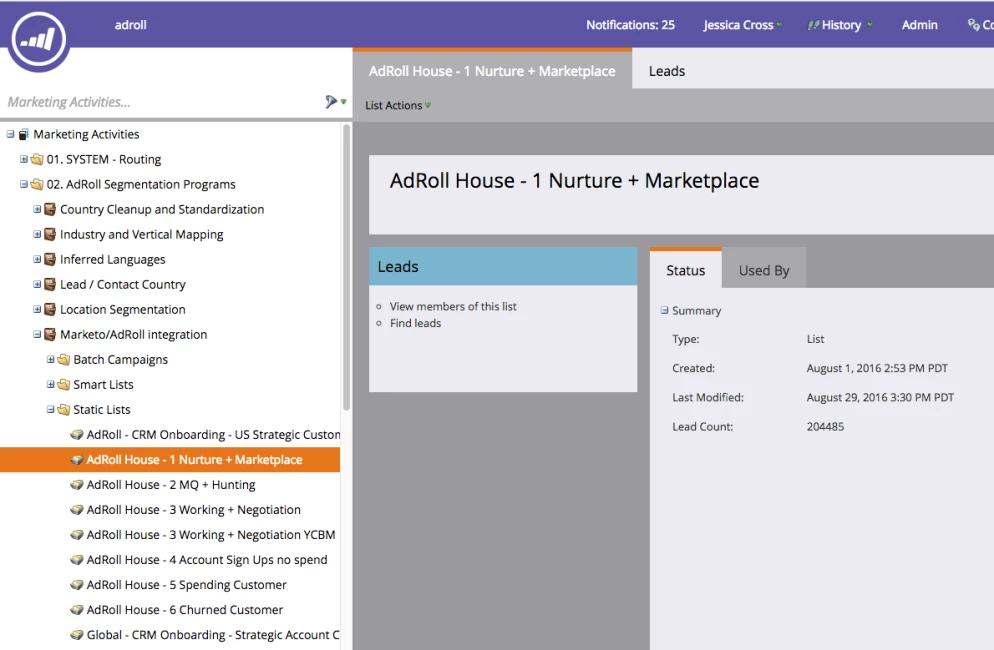Image resolution: width=994 pixels, height=650 pixels.
Task: Click the 02. AdRoll Segmentation Programs folder icon
Action: click(x=37, y=185)
